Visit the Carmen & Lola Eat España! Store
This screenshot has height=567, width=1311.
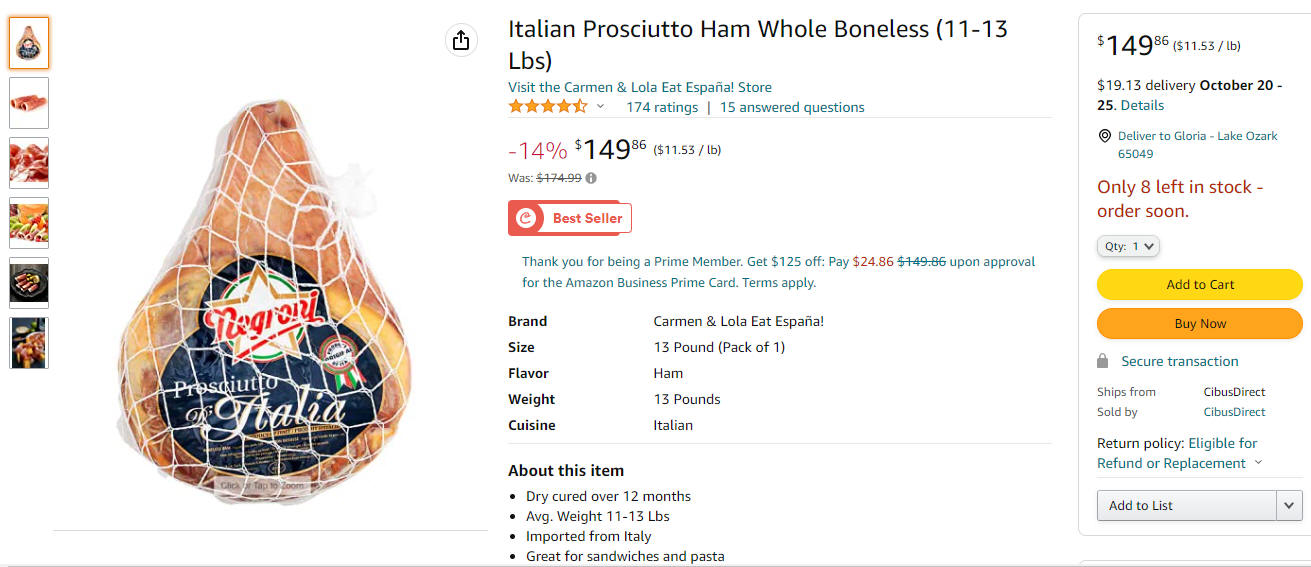[x=640, y=87]
